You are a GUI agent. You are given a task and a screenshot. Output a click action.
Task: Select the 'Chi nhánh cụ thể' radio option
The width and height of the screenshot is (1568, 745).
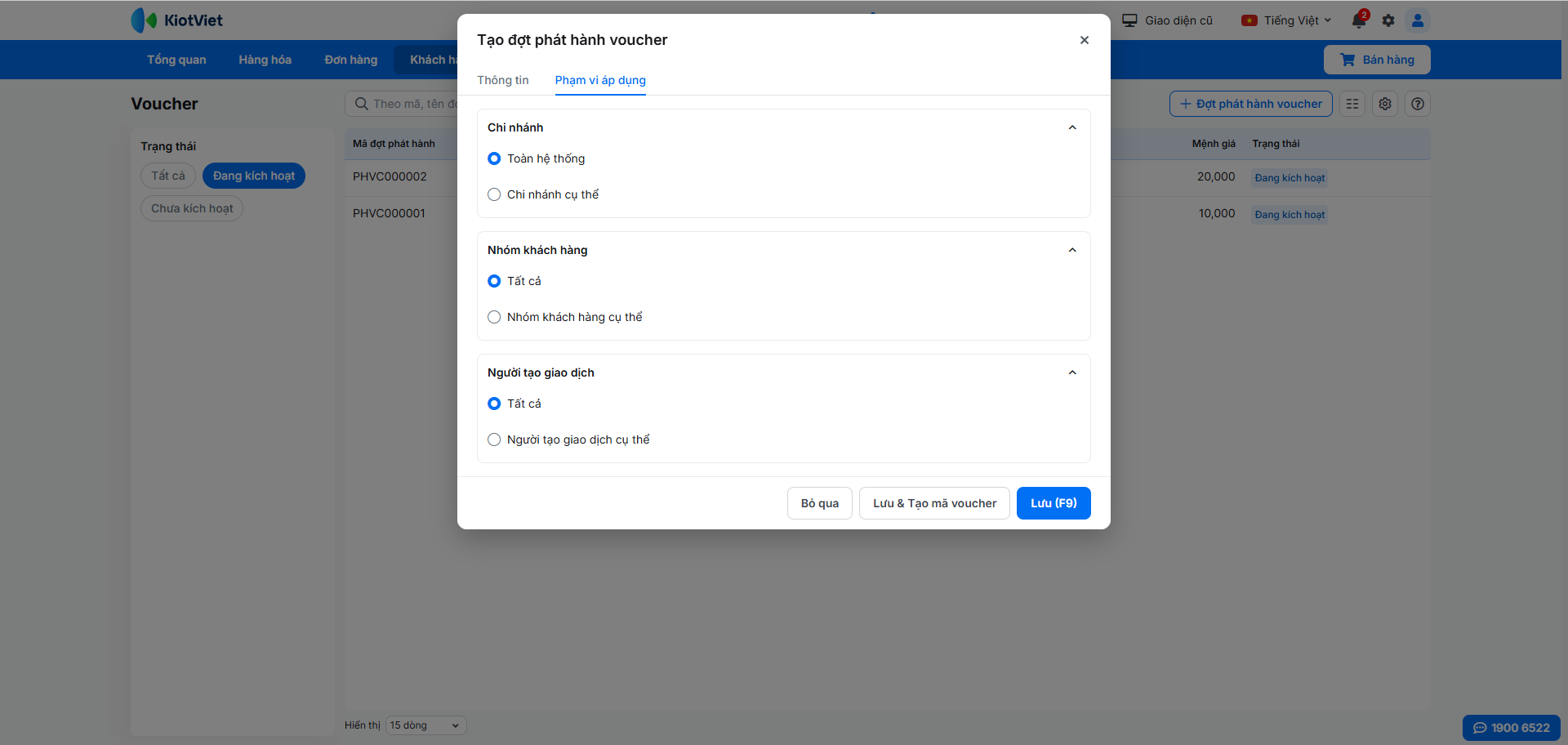tap(494, 194)
